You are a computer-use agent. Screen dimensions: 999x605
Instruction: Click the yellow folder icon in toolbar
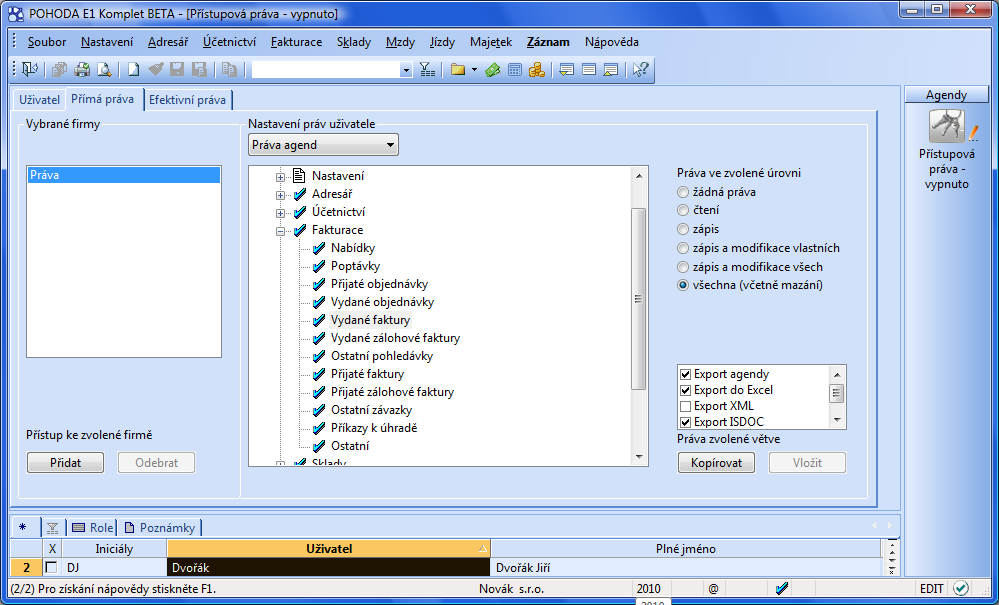click(457, 69)
